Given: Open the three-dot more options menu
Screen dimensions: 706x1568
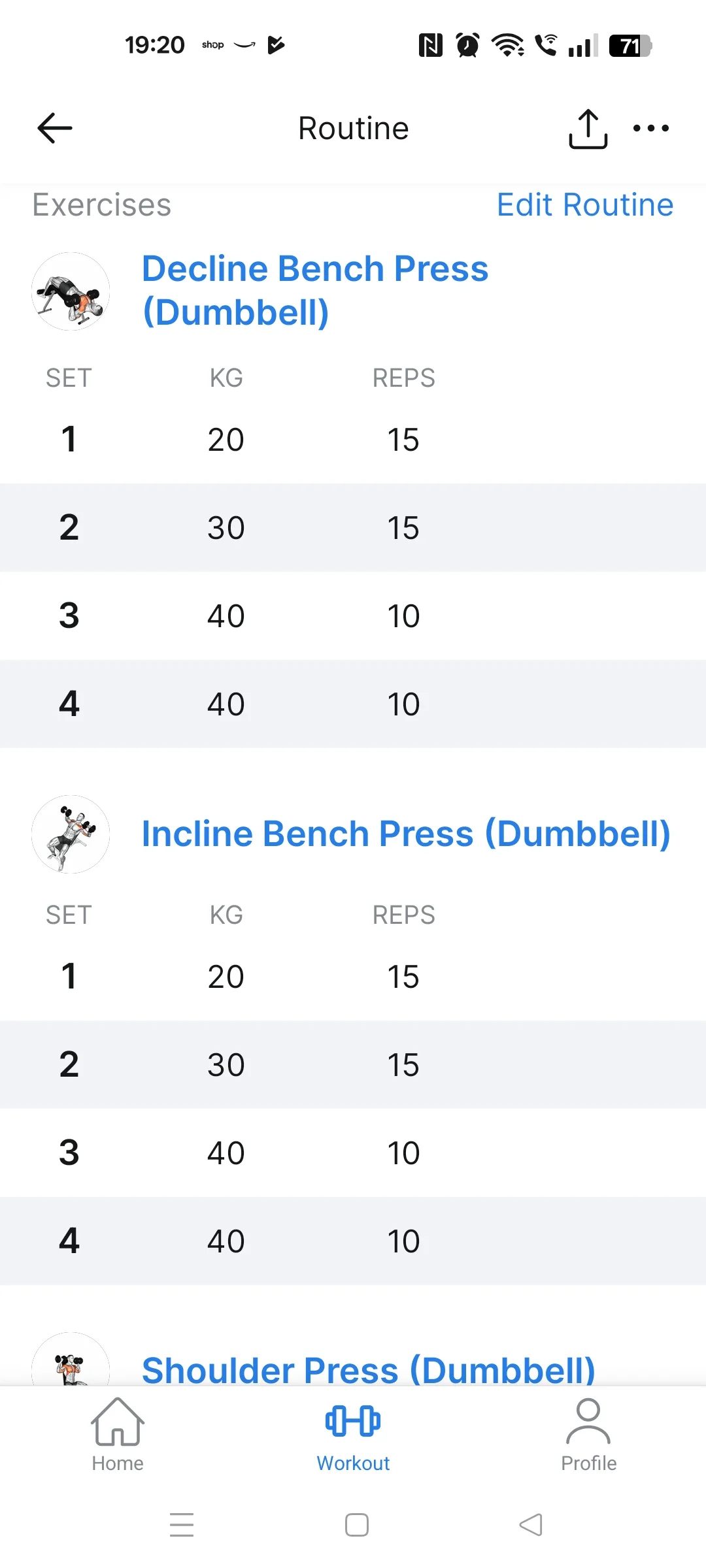Looking at the screenshot, I should point(650,128).
